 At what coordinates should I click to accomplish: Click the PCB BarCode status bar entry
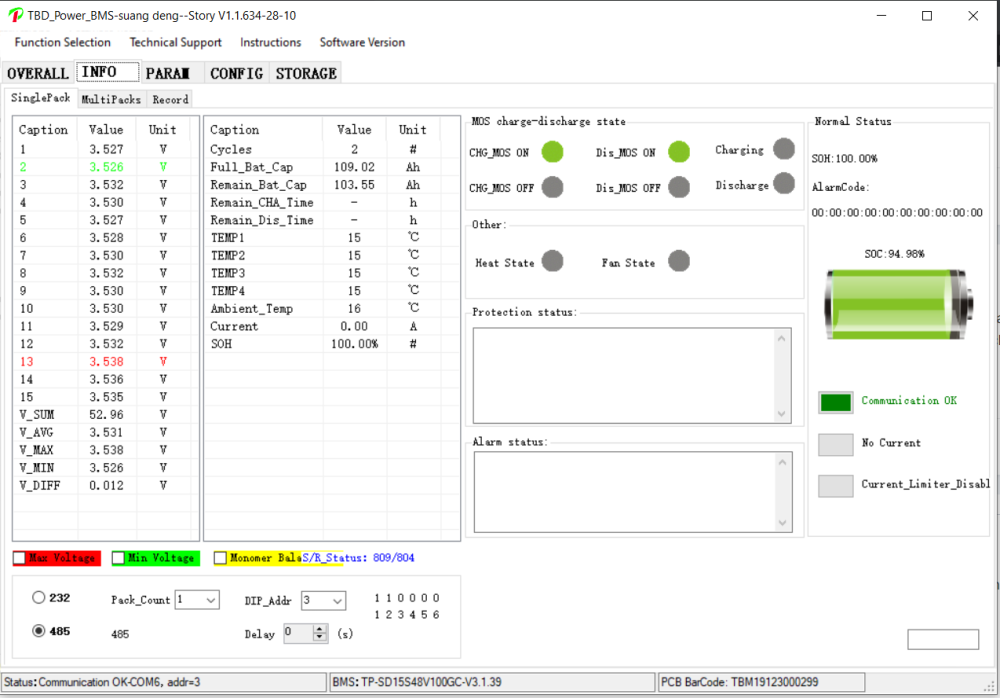(x=761, y=682)
